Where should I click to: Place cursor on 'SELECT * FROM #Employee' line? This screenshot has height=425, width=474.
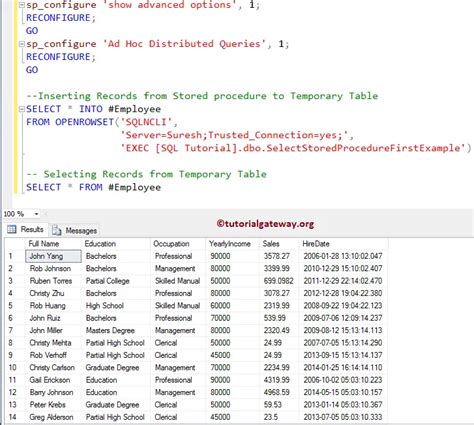[x=94, y=187]
